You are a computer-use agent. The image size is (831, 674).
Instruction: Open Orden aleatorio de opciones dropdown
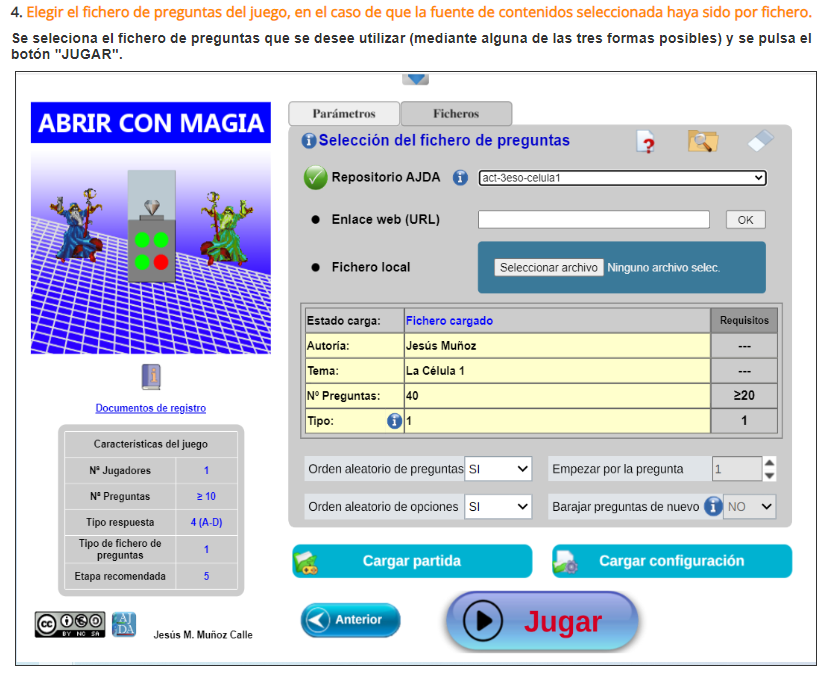(498, 507)
